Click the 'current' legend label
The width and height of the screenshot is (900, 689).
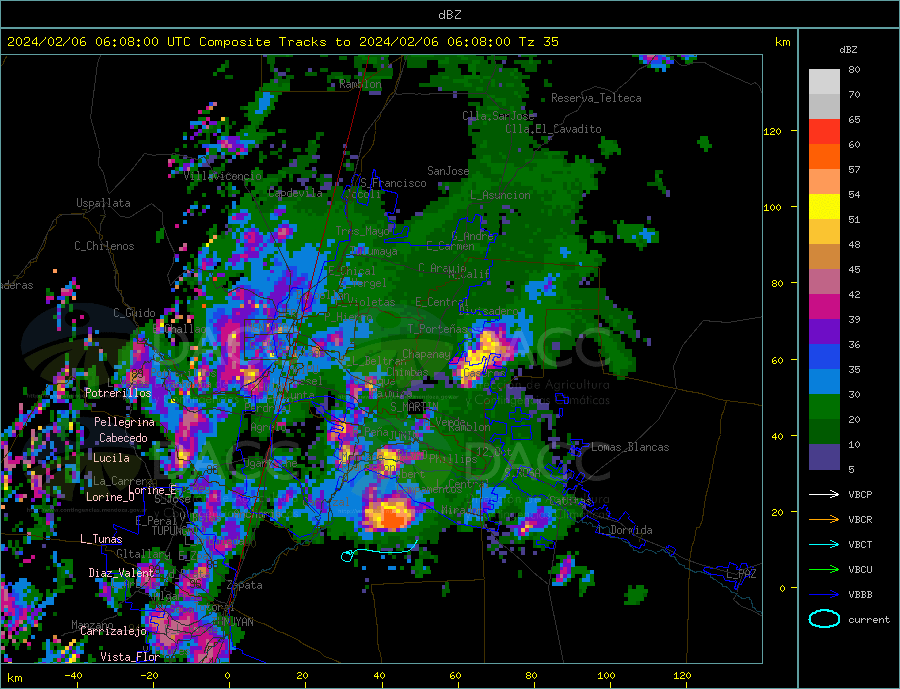coord(869,620)
